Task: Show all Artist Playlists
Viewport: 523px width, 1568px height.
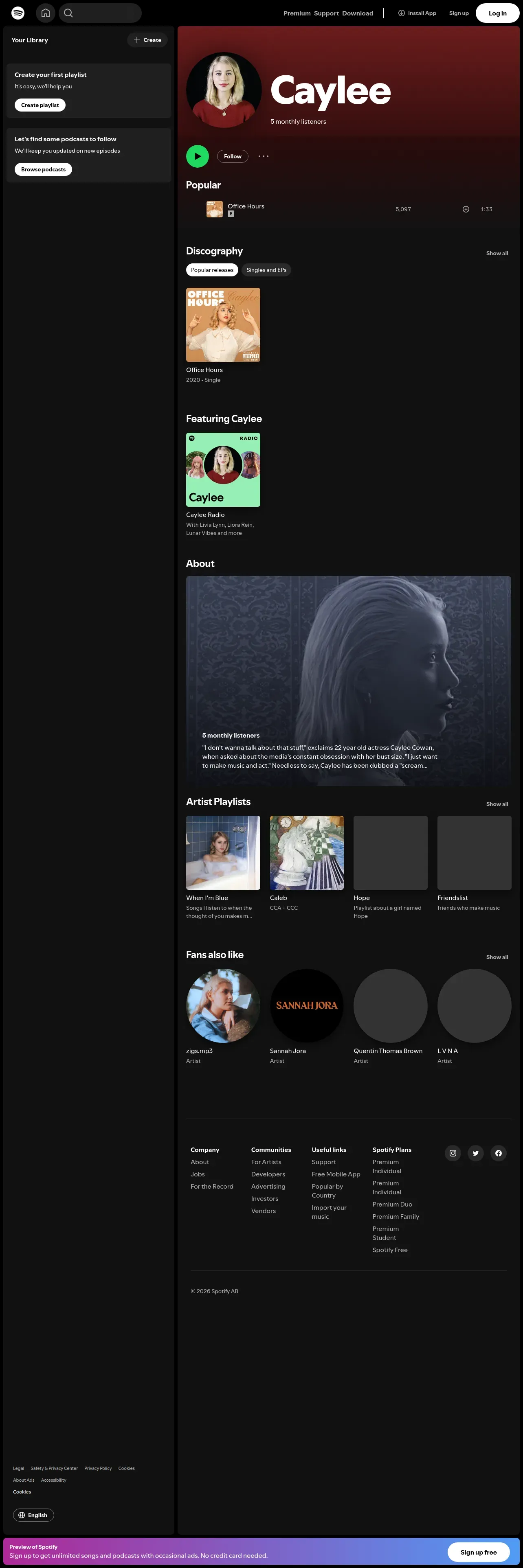Action: (497, 804)
